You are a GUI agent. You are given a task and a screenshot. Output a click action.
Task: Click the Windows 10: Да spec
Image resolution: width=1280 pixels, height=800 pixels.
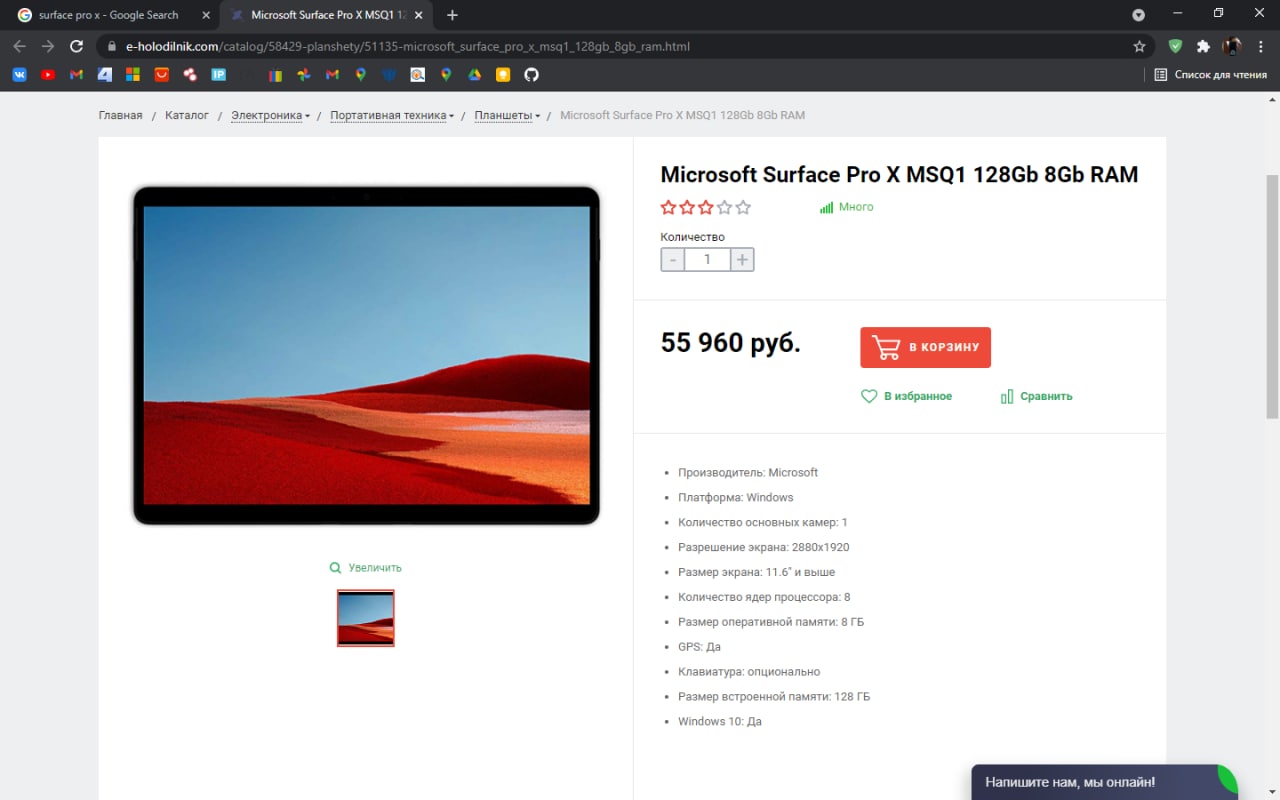(x=720, y=721)
